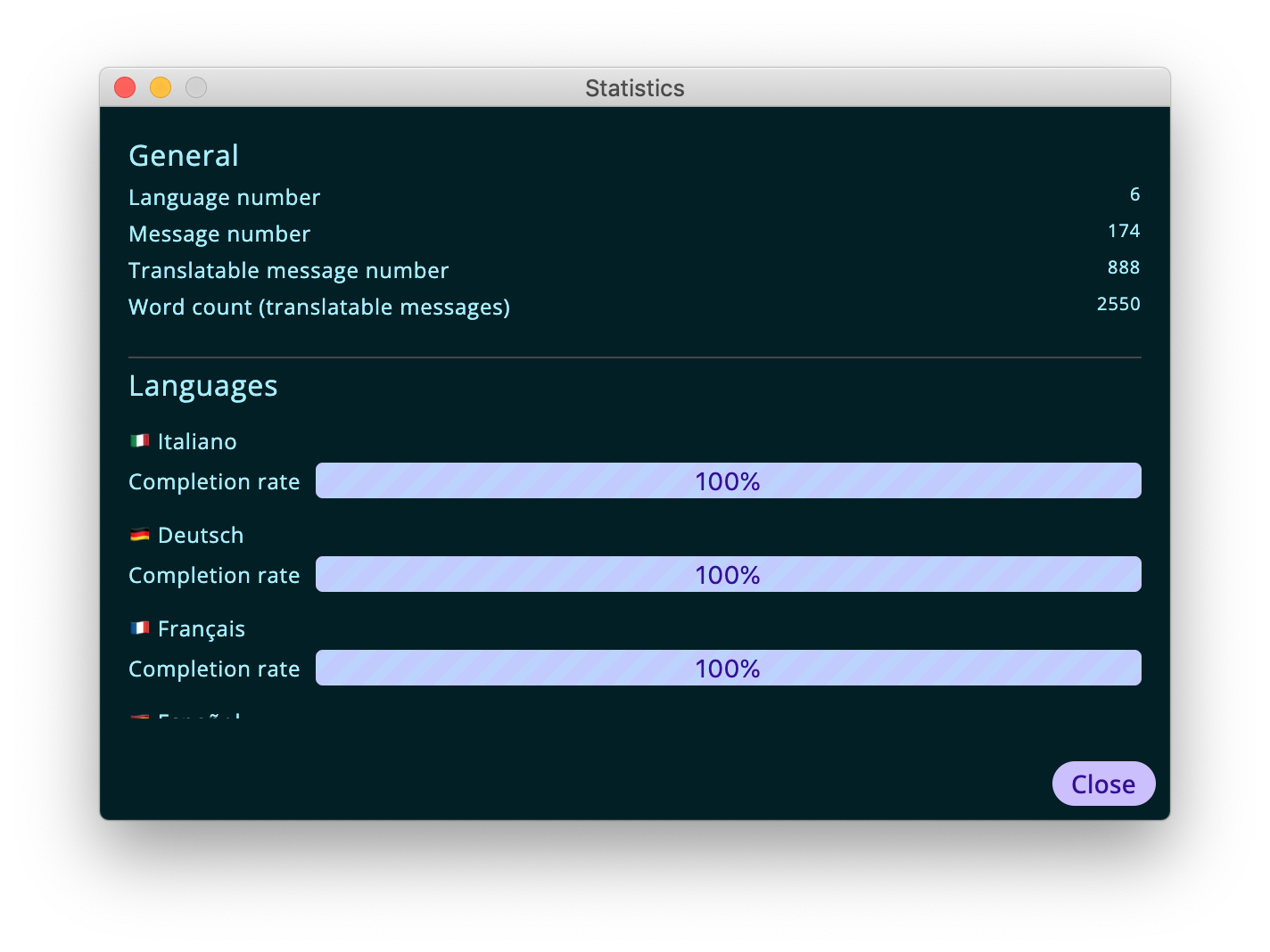Image resolution: width=1270 pixels, height=952 pixels.
Task: Click 'Word count (translatable messages)' label
Action: (x=319, y=308)
